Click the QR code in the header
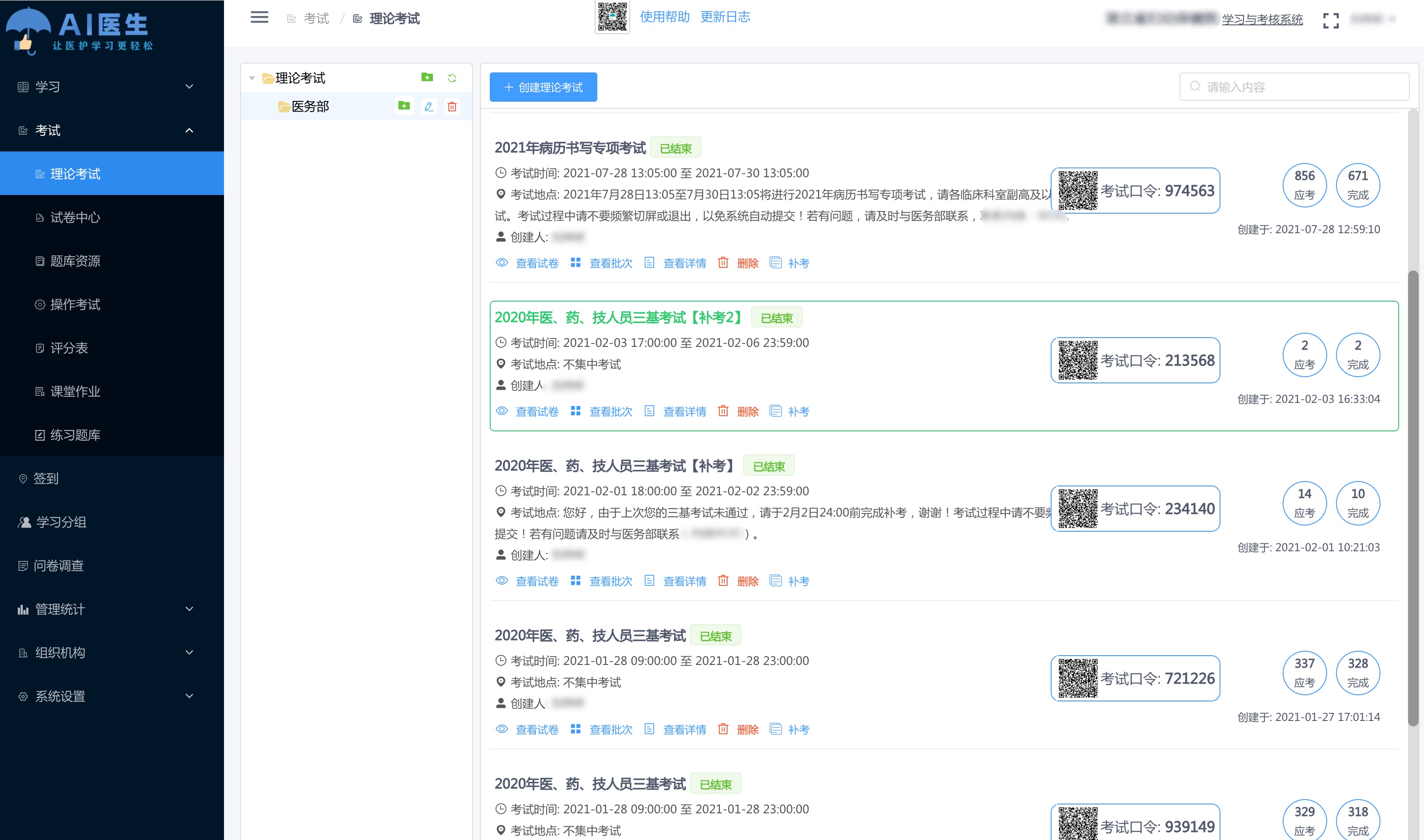 pyautogui.click(x=612, y=17)
